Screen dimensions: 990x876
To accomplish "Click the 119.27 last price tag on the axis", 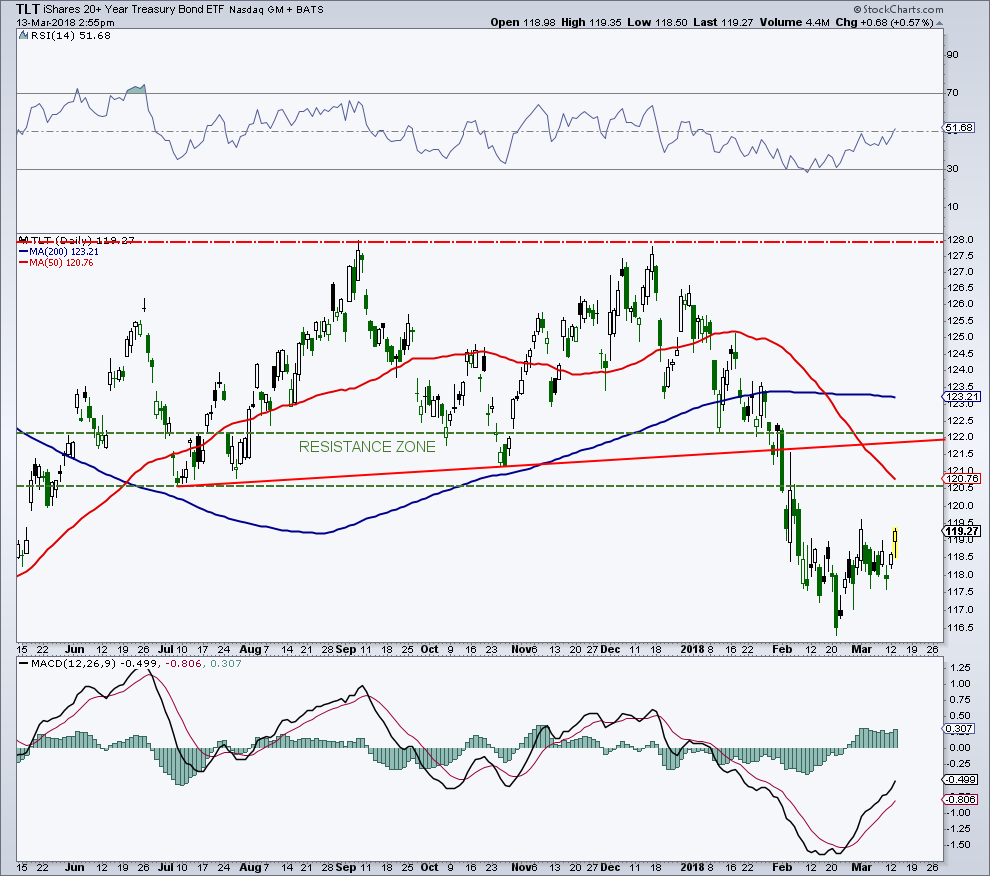I will pyautogui.click(x=962, y=531).
